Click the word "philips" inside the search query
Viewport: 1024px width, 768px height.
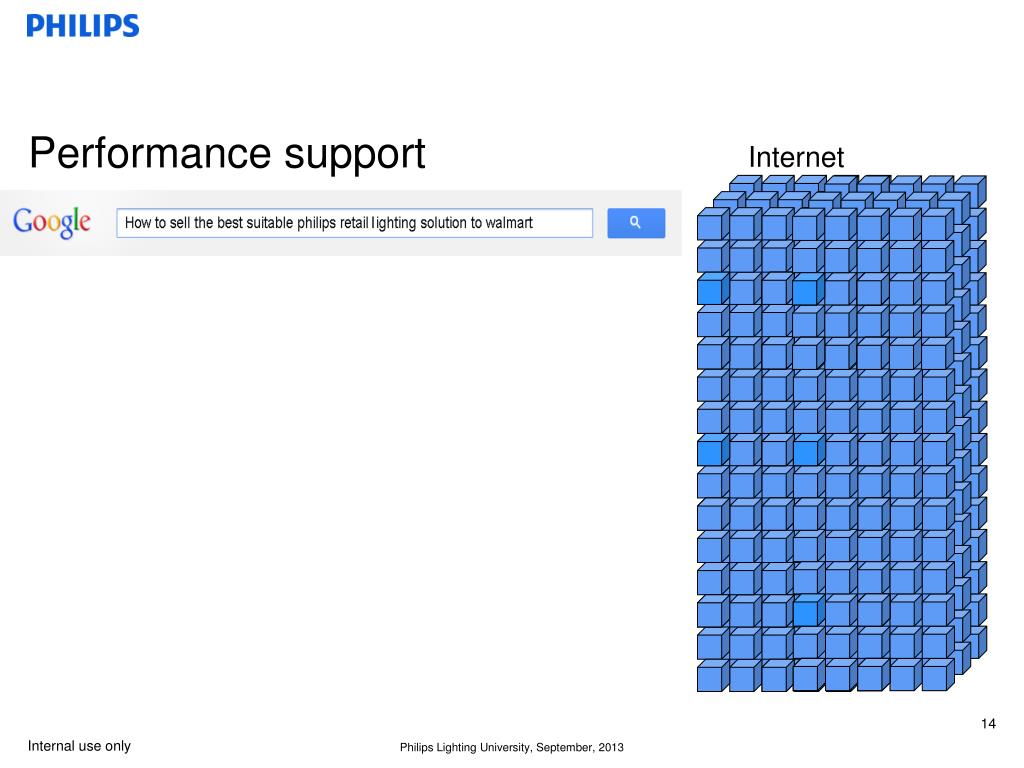[x=316, y=223]
